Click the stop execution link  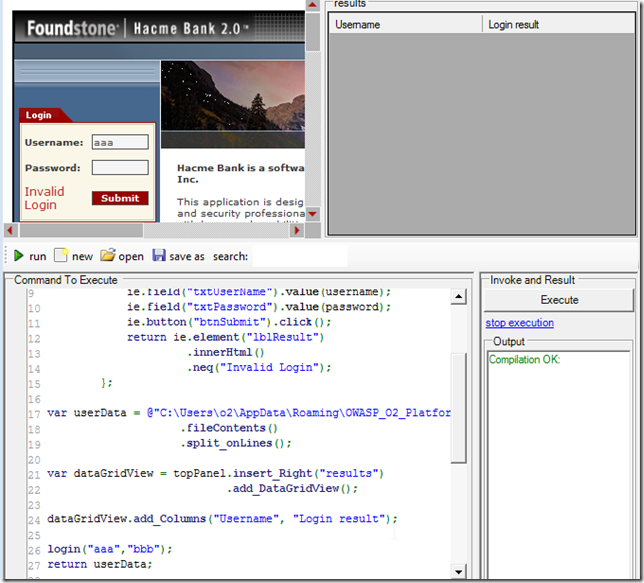tap(519, 323)
